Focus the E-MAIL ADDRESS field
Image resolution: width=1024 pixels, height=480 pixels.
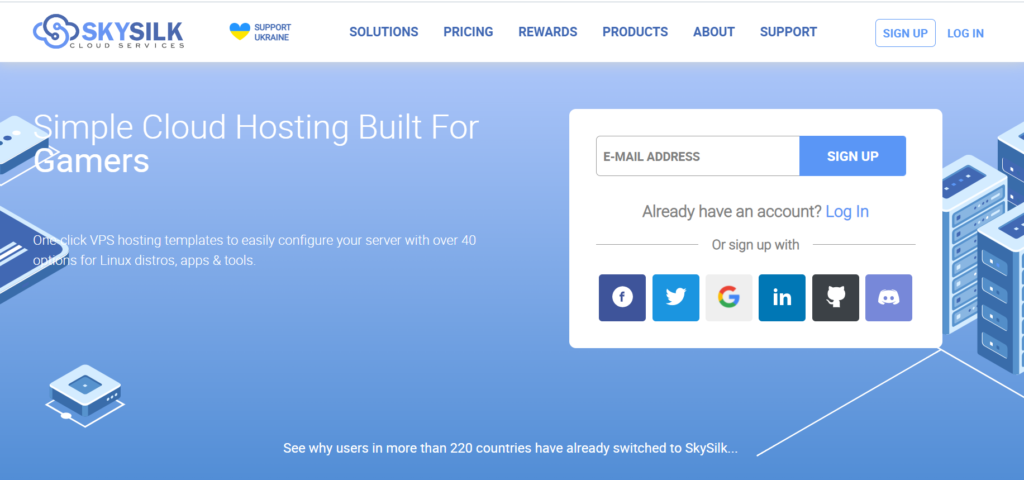697,156
